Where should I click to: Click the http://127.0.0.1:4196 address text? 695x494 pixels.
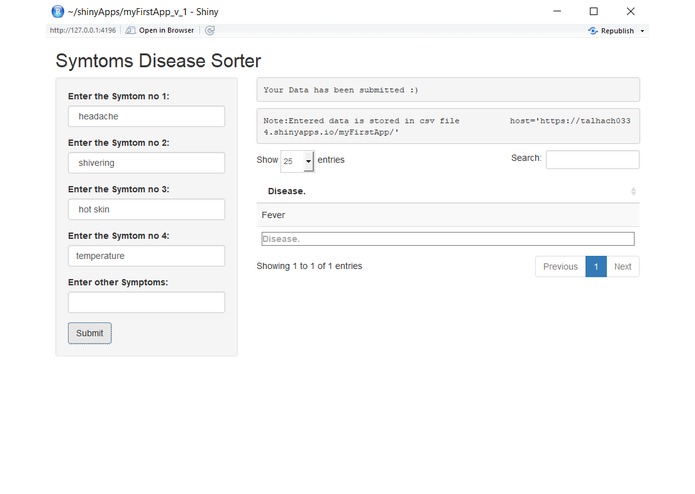(83, 30)
